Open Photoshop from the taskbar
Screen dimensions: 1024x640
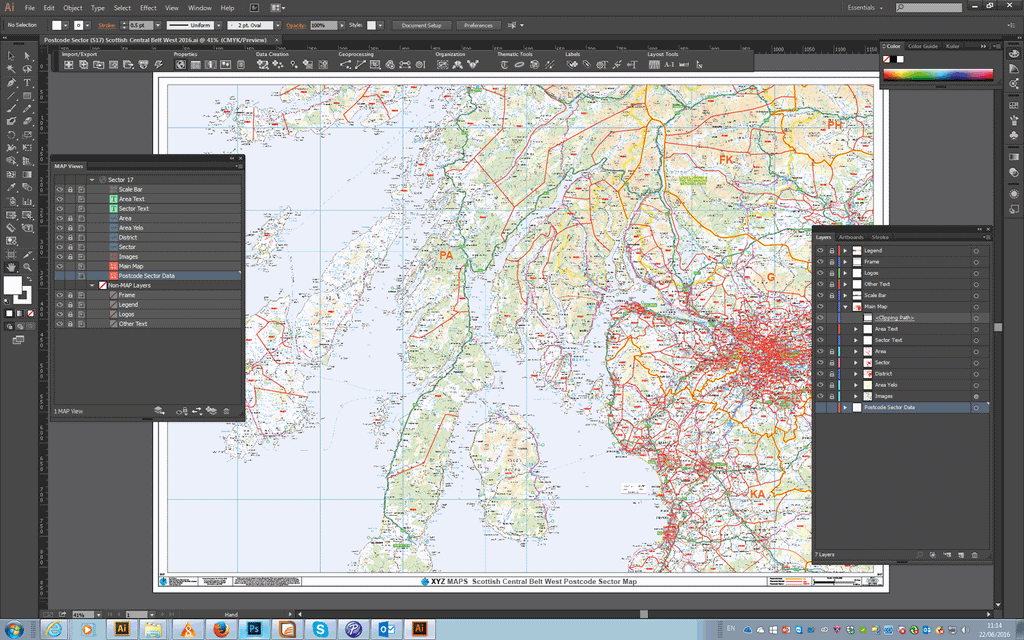(254, 629)
